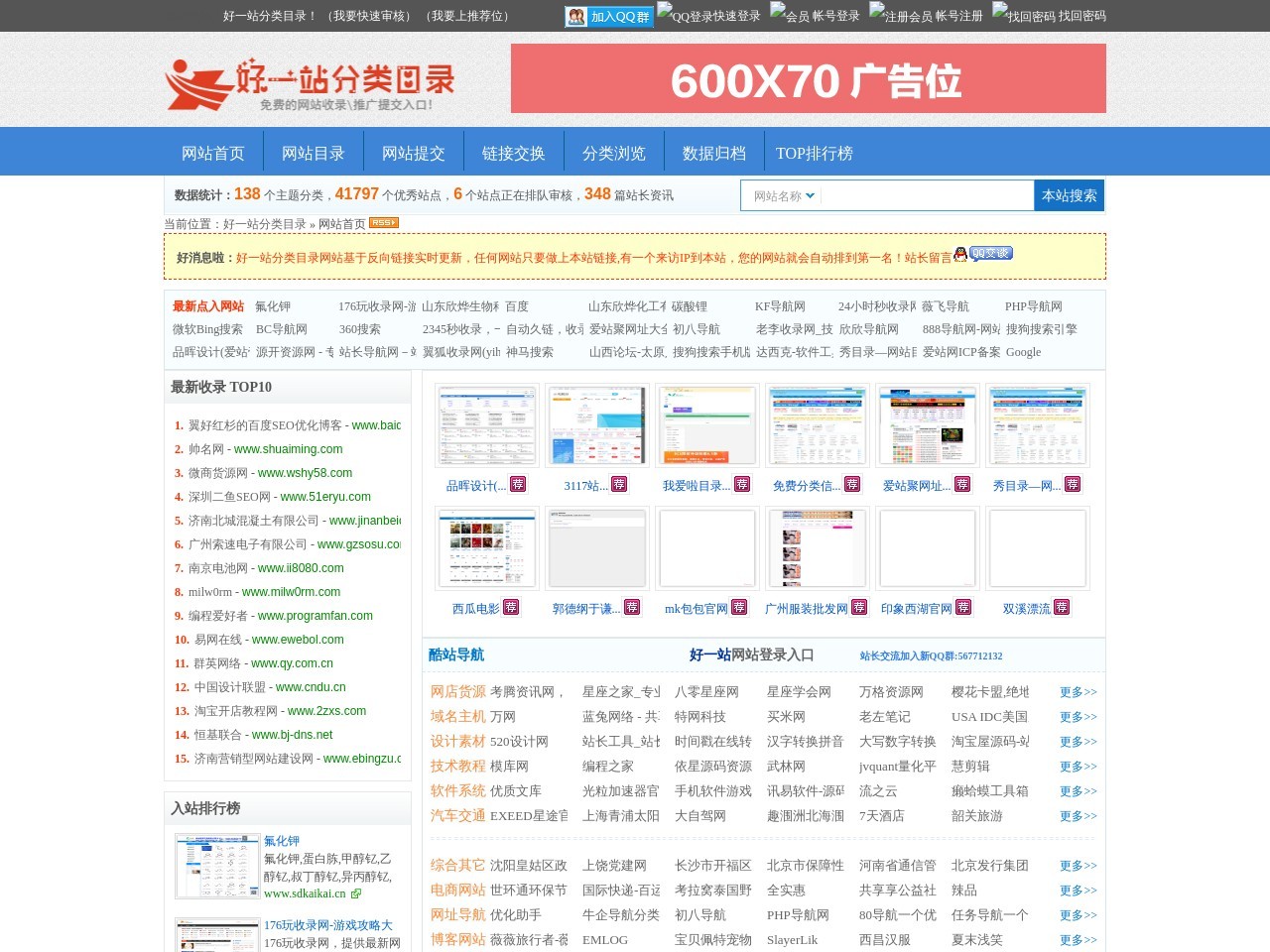The image size is (1270, 952).
Task: Expand more links in 综合其它 row
Action: (1078, 866)
